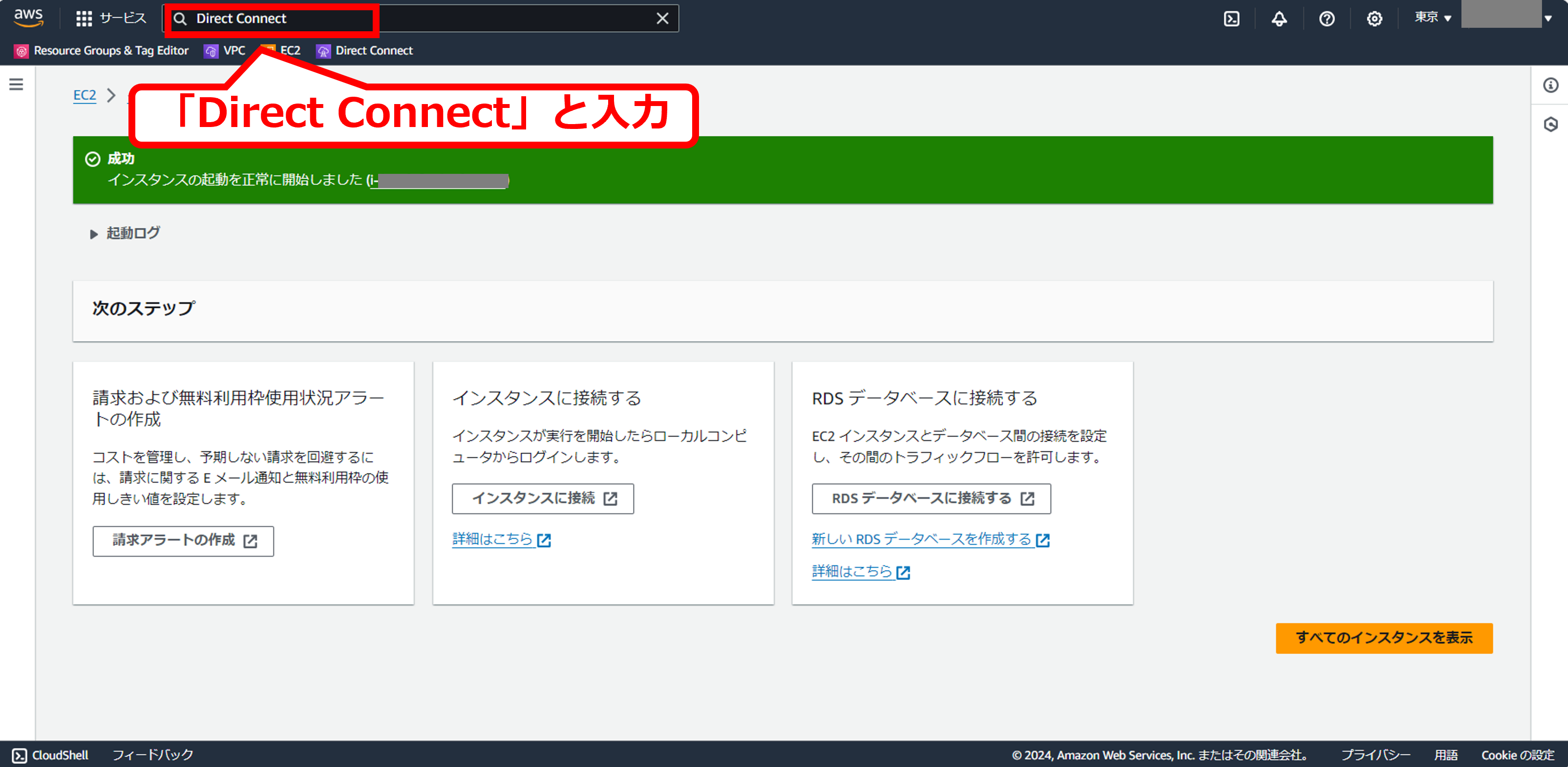Click the AWS logo home icon
The height and width of the screenshot is (767, 1568).
(28, 18)
